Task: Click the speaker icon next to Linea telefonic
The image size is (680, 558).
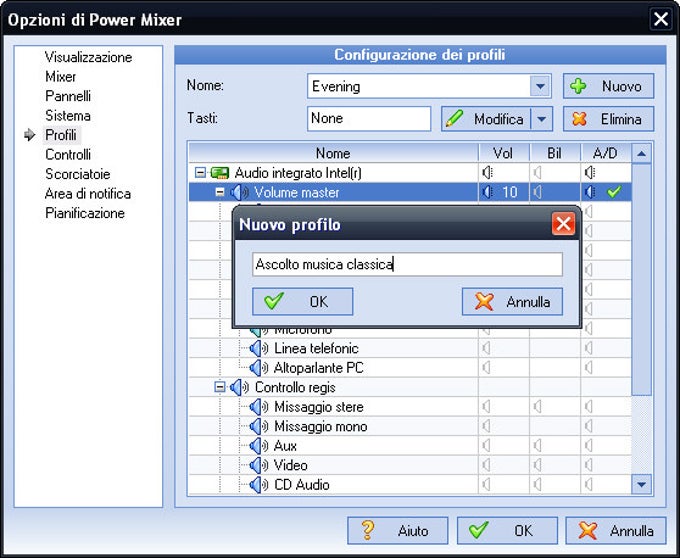Action: click(x=259, y=348)
